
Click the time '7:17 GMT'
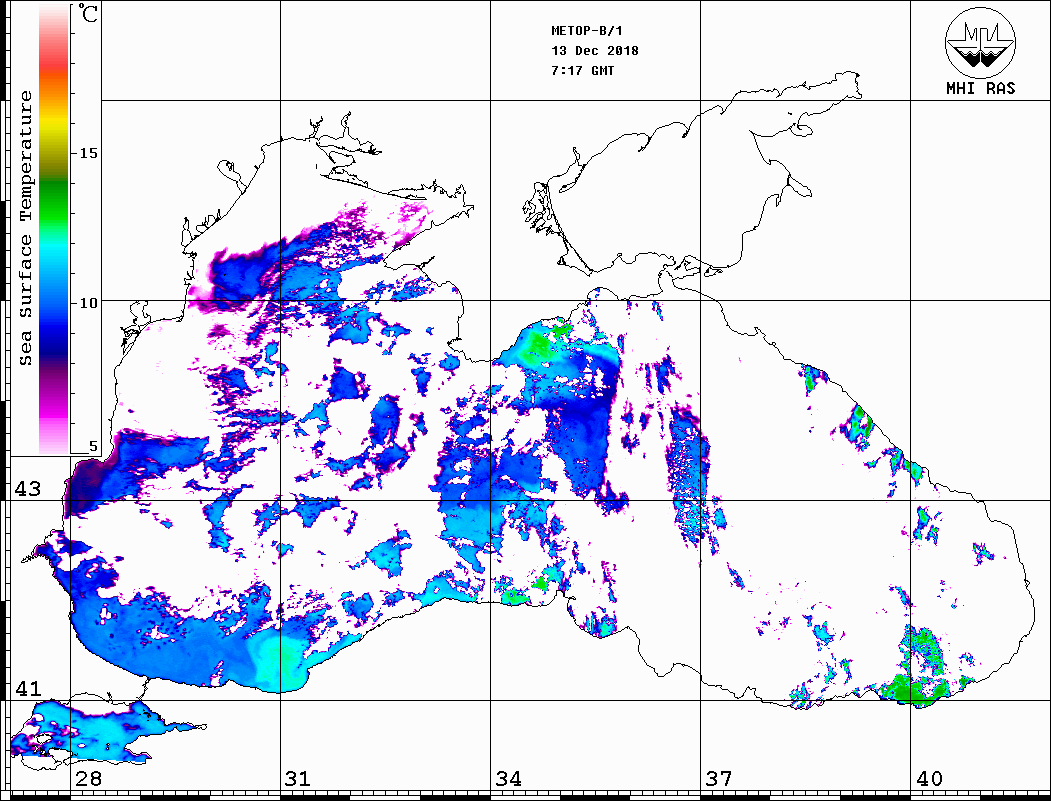coord(583,70)
